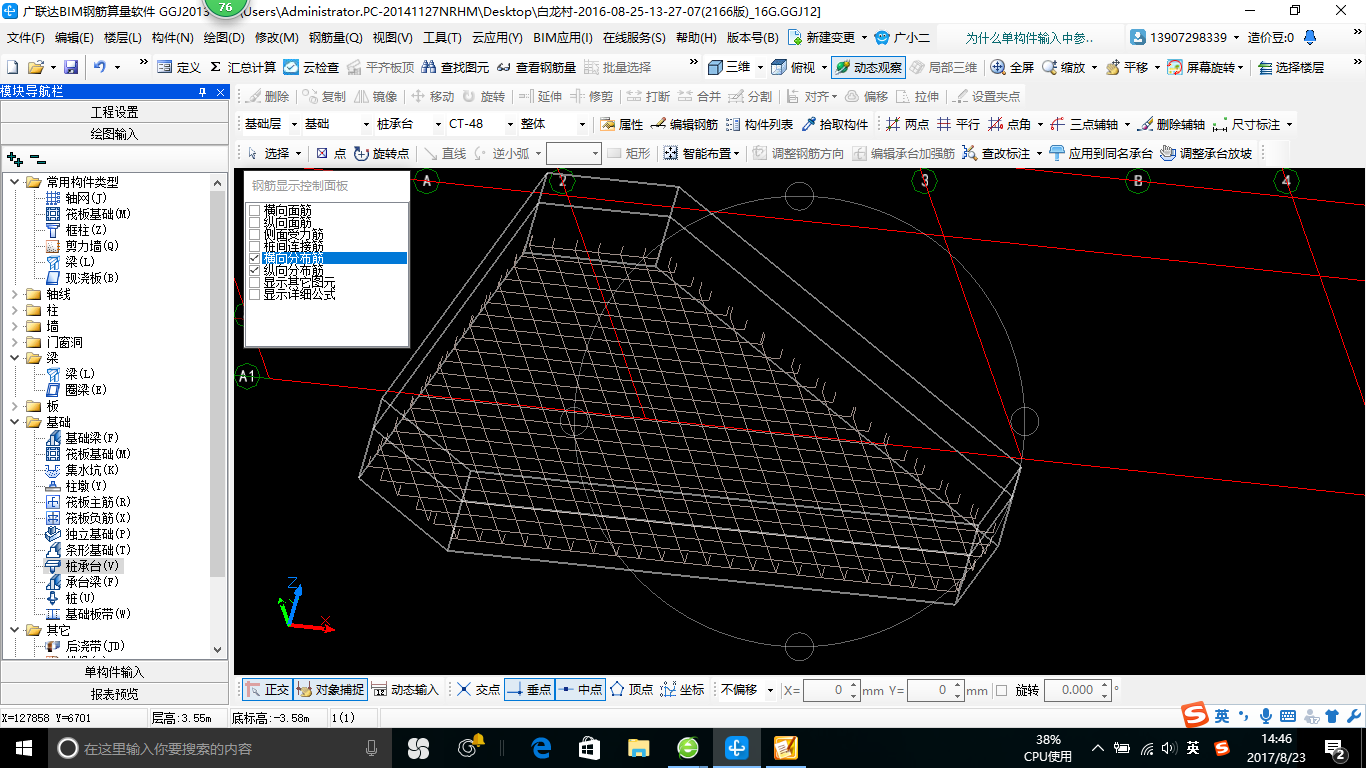Click 编辑钢筋 edit rebar toolbar icon
This screenshot has height=768, width=1366.
click(684, 125)
